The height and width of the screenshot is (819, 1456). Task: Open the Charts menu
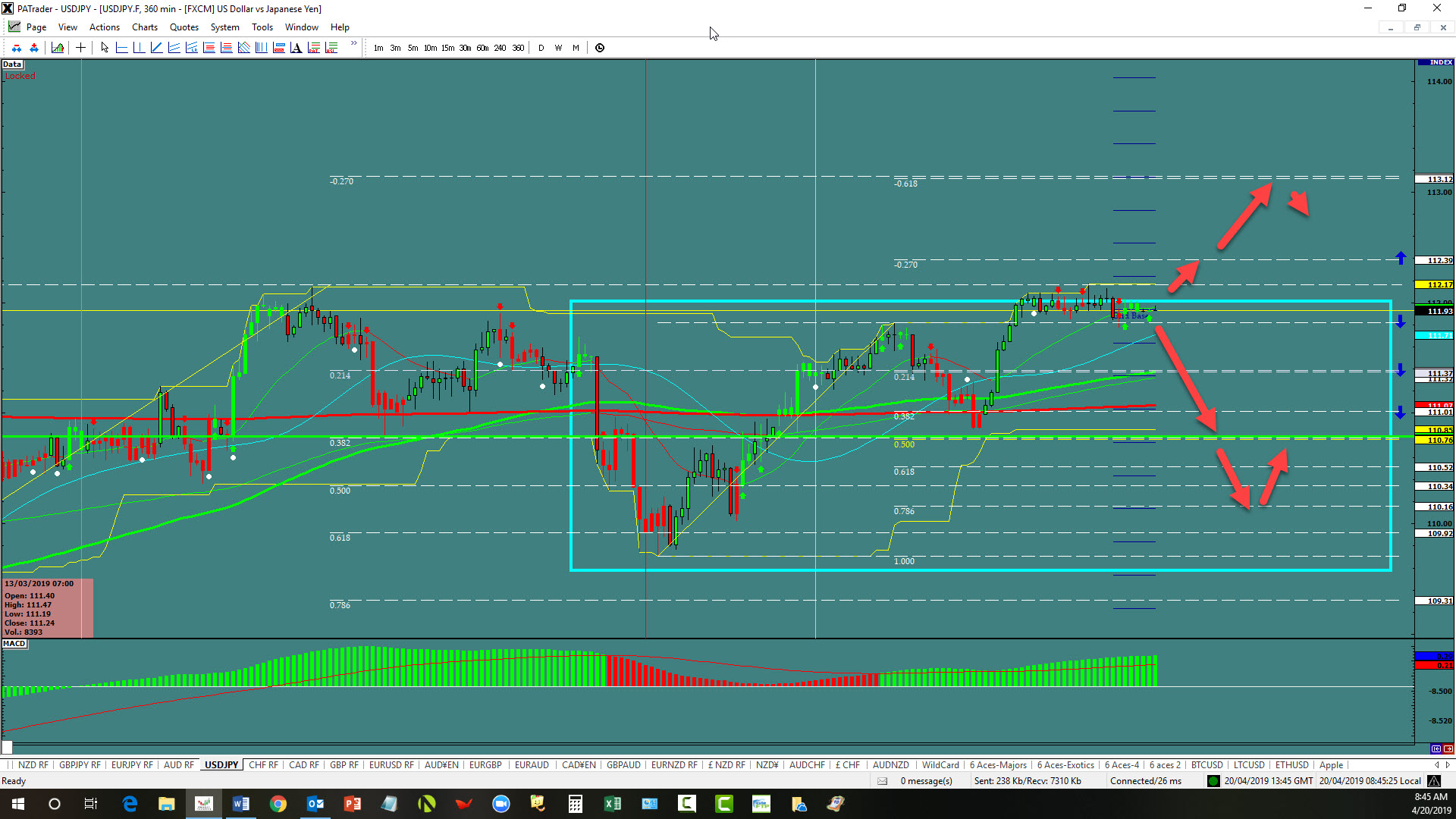tap(144, 27)
